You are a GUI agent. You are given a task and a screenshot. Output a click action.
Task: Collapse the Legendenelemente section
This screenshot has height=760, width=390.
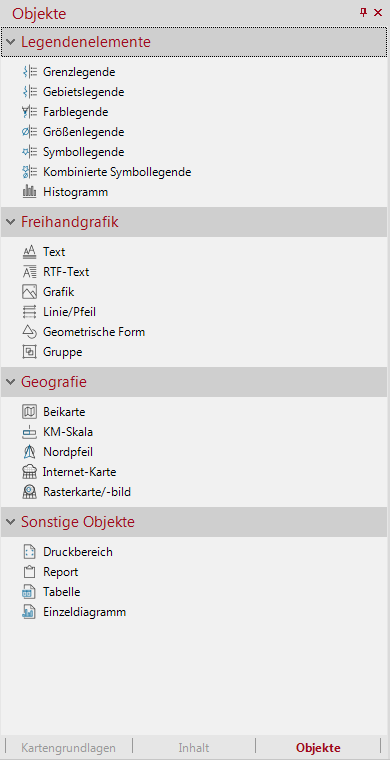pyautogui.click(x=10, y=42)
